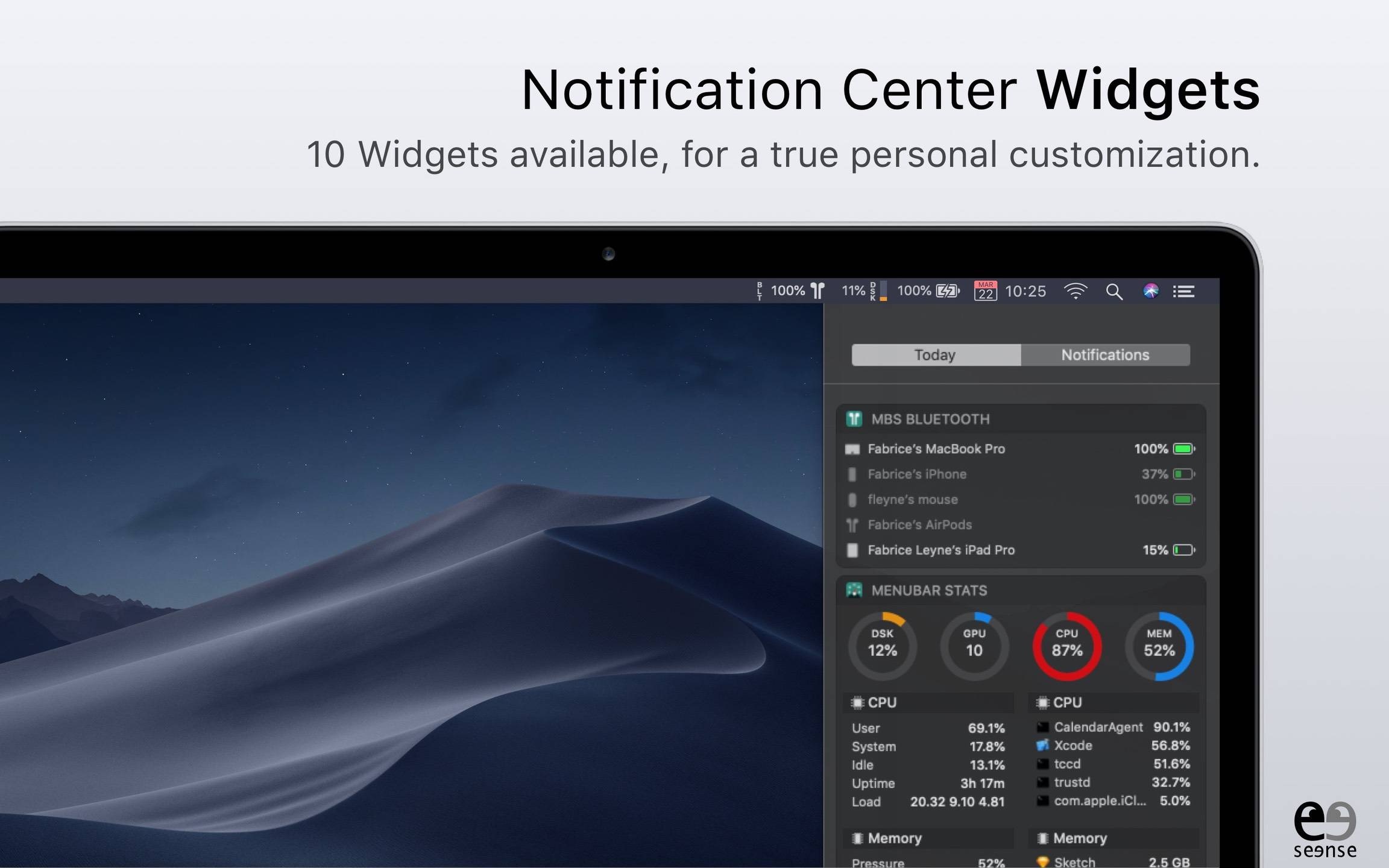This screenshot has height=868, width=1389.
Task: Select the CPU 87% red ring gauge
Action: [1066, 646]
